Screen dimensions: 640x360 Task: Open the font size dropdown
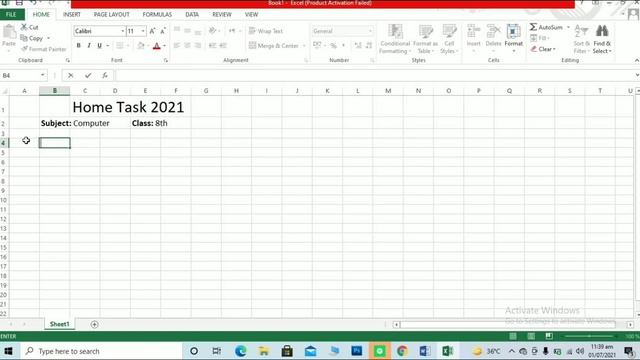point(143,31)
